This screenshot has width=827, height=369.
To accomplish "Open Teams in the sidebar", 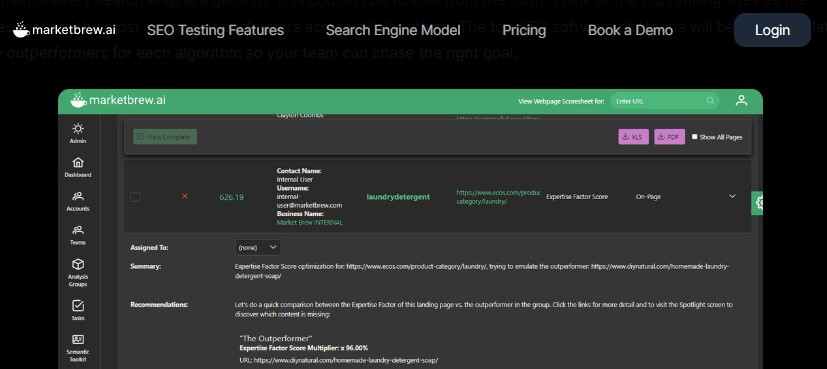I will (x=78, y=235).
